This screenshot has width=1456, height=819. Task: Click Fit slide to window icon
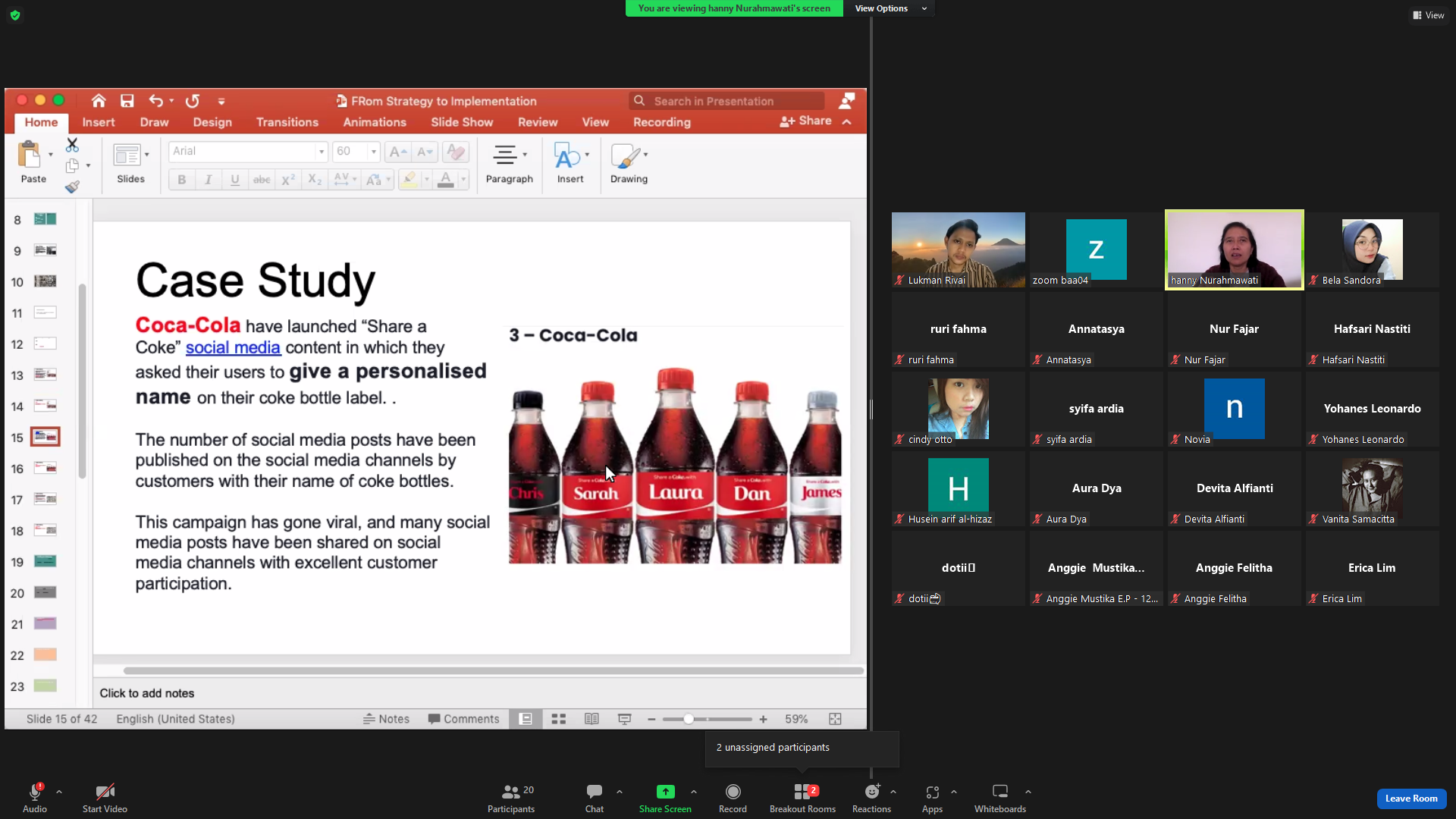[x=836, y=719]
